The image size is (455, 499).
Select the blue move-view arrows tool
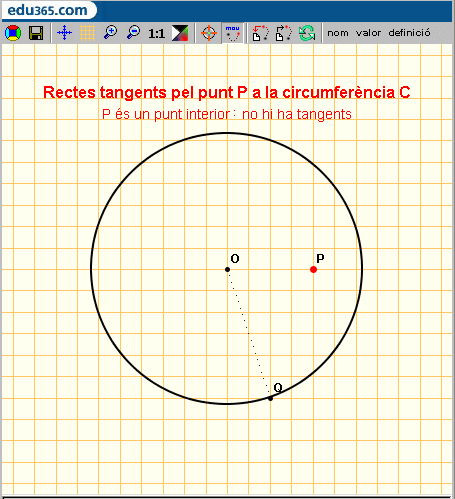pyautogui.click(x=64, y=33)
